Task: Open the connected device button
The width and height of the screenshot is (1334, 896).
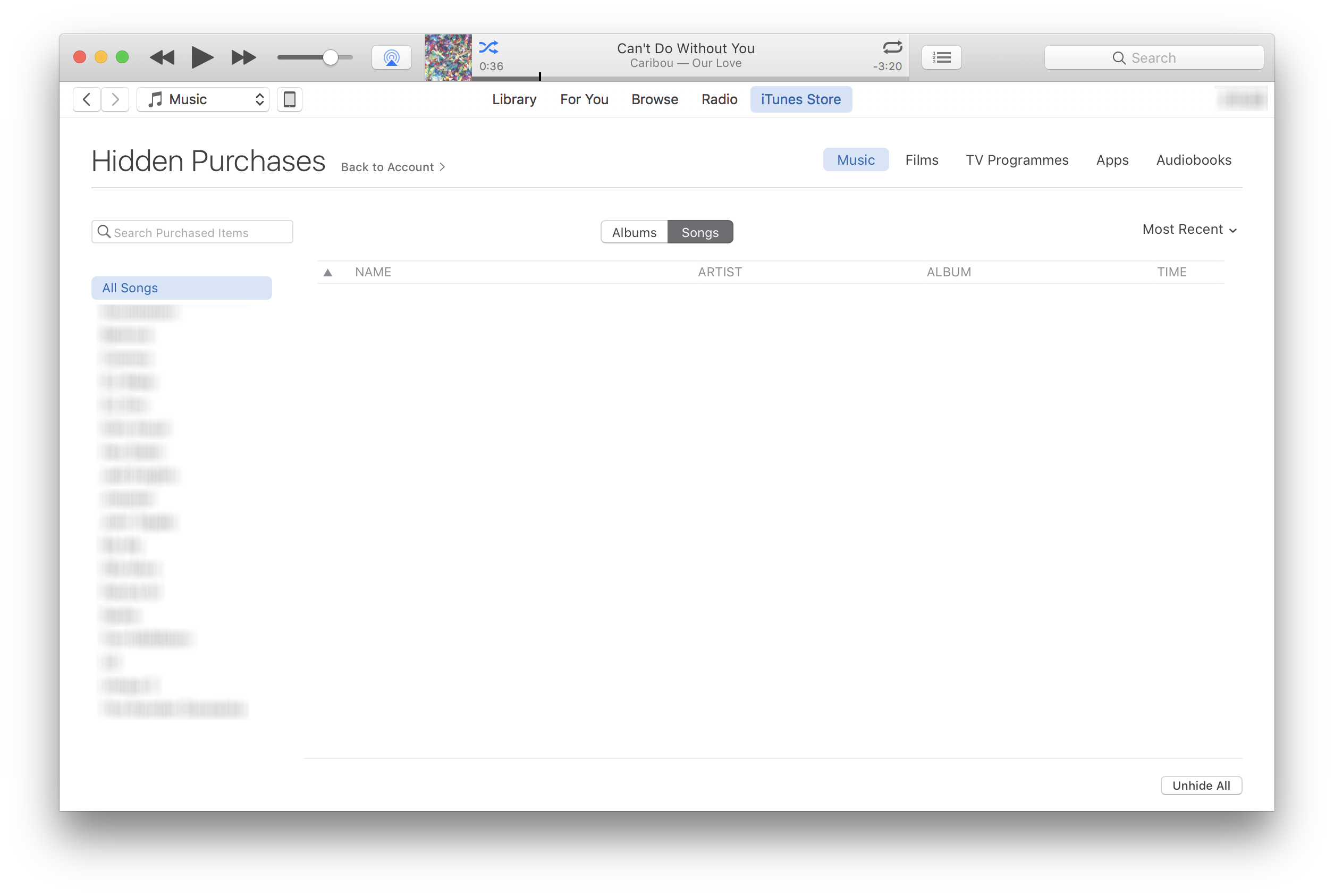Action: (x=290, y=99)
